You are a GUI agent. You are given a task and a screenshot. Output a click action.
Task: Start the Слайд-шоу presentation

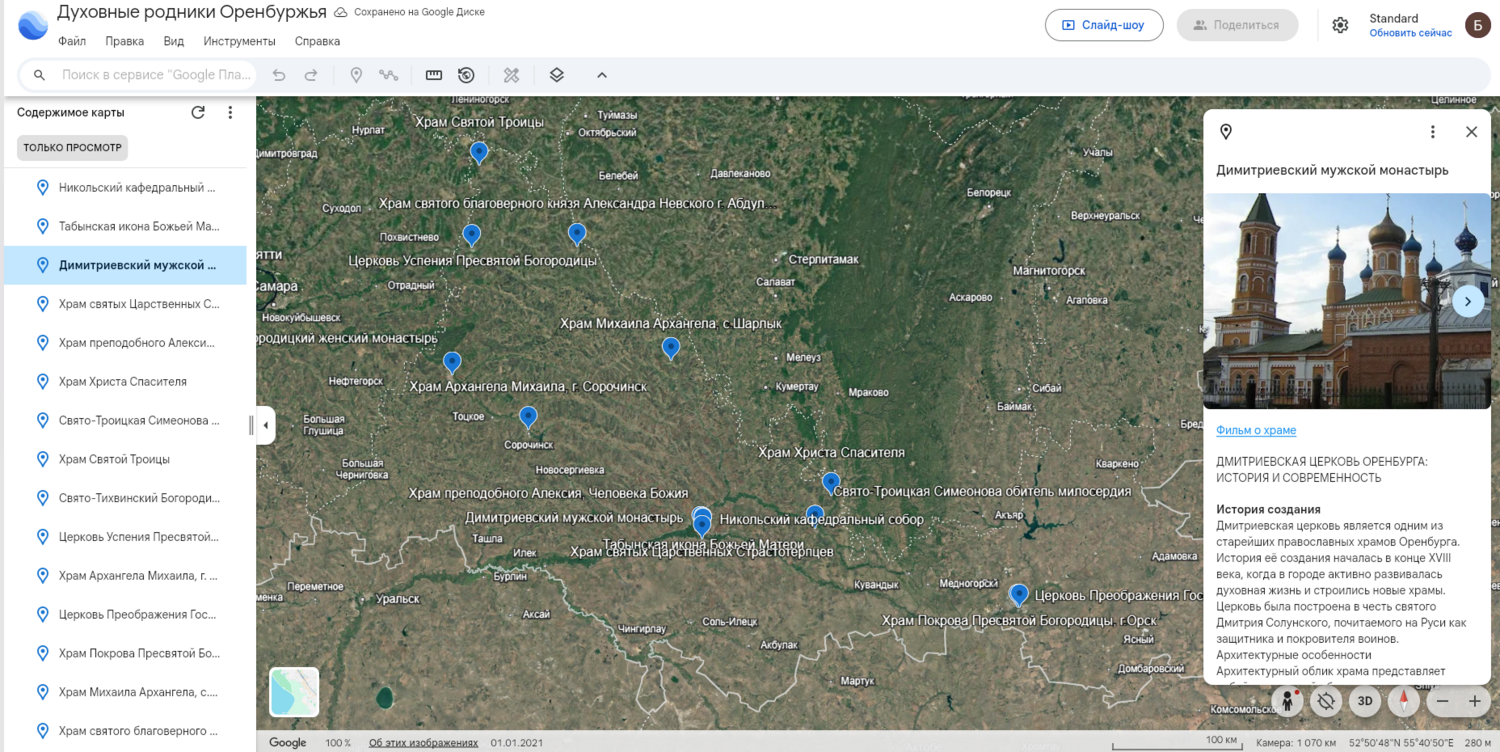1103,25
